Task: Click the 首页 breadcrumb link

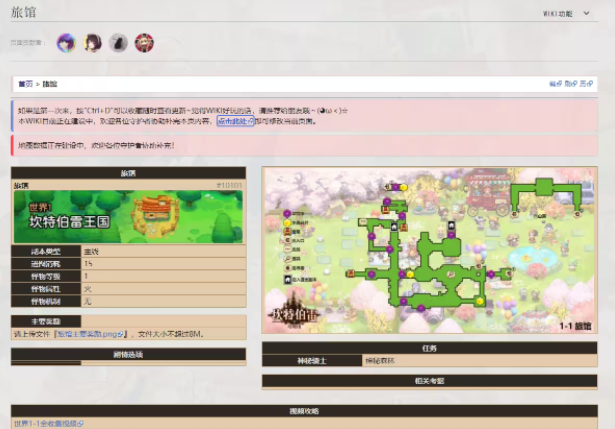Action: [25, 84]
